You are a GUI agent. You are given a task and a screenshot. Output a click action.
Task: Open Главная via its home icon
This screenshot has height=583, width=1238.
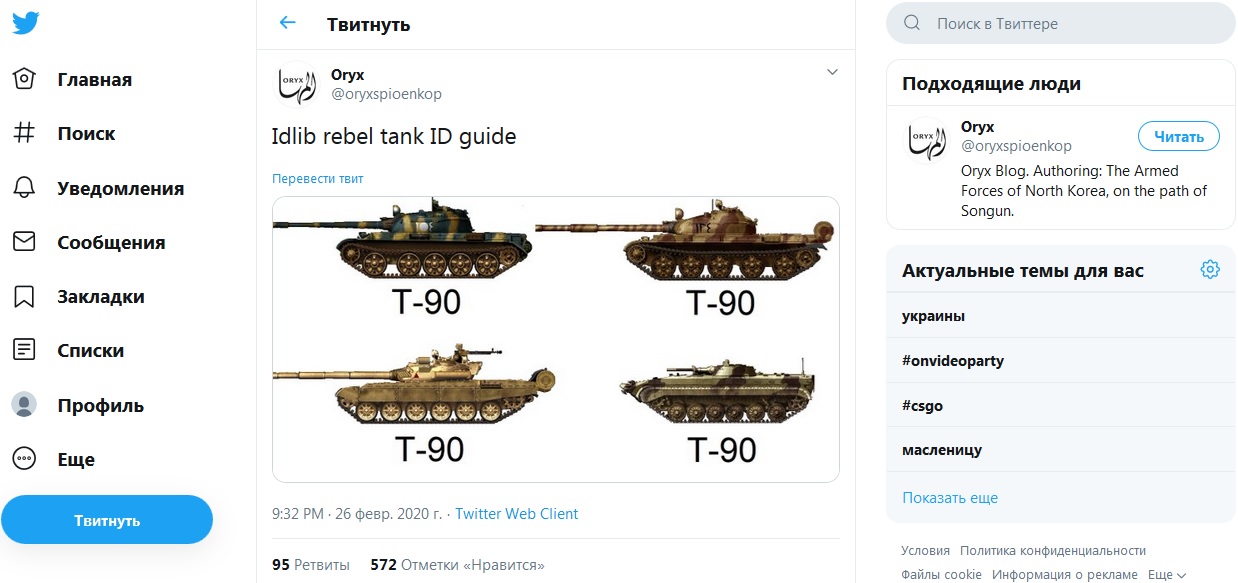24,80
